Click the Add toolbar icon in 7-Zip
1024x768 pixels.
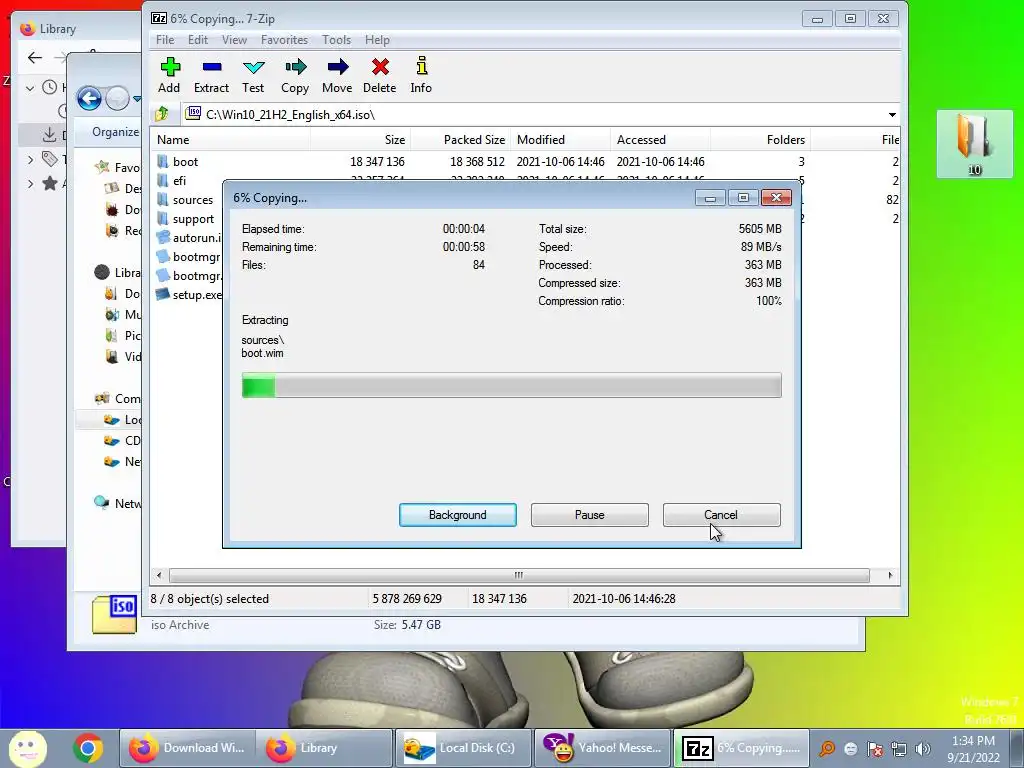click(170, 67)
